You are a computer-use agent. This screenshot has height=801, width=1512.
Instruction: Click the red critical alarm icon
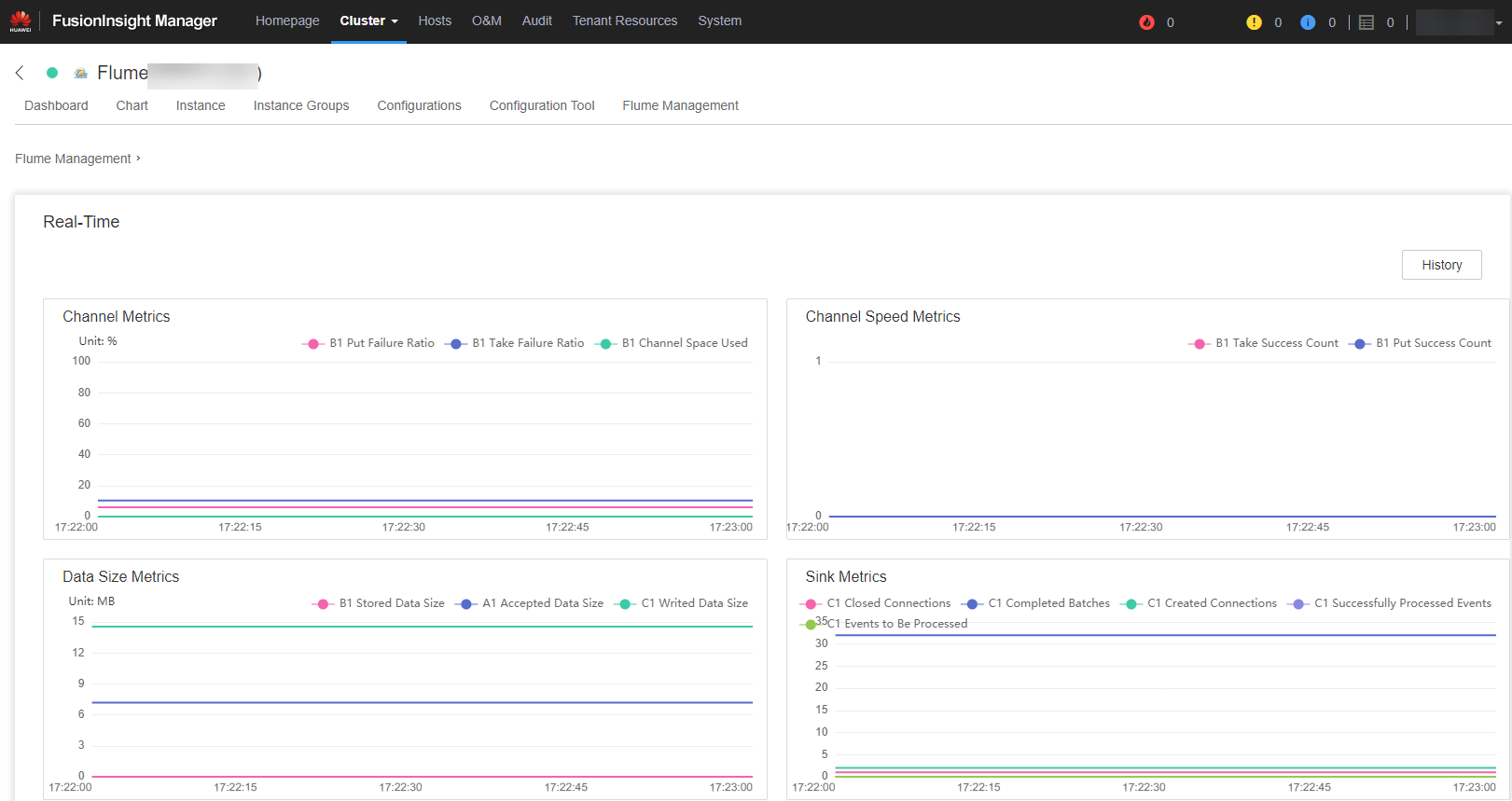1146,22
